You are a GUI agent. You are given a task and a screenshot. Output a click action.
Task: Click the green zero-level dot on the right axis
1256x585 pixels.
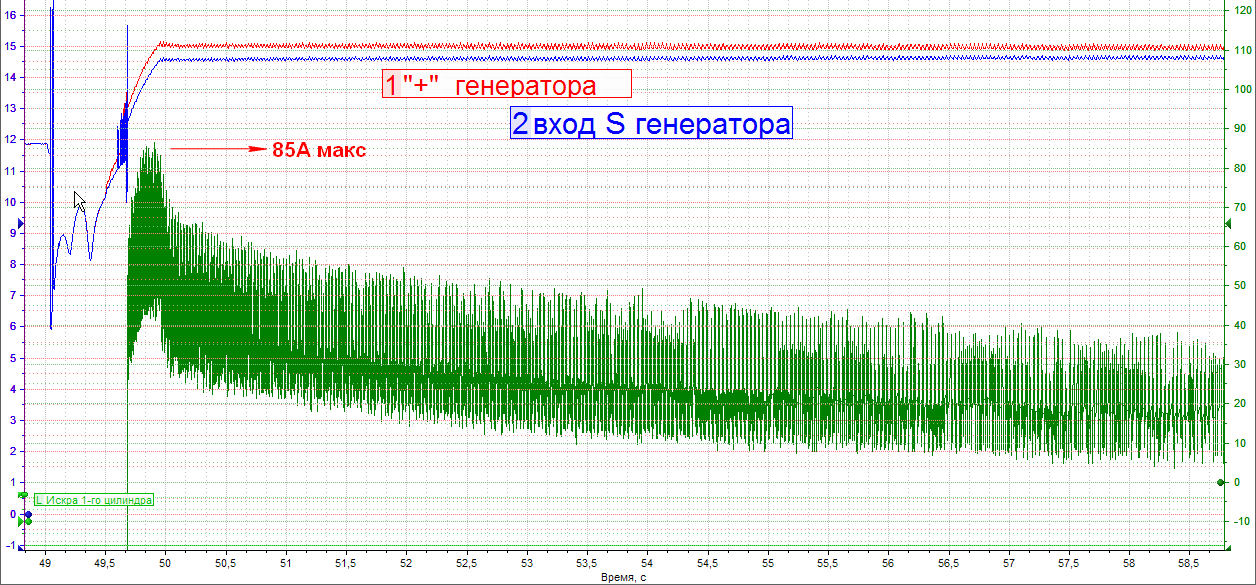point(1221,483)
